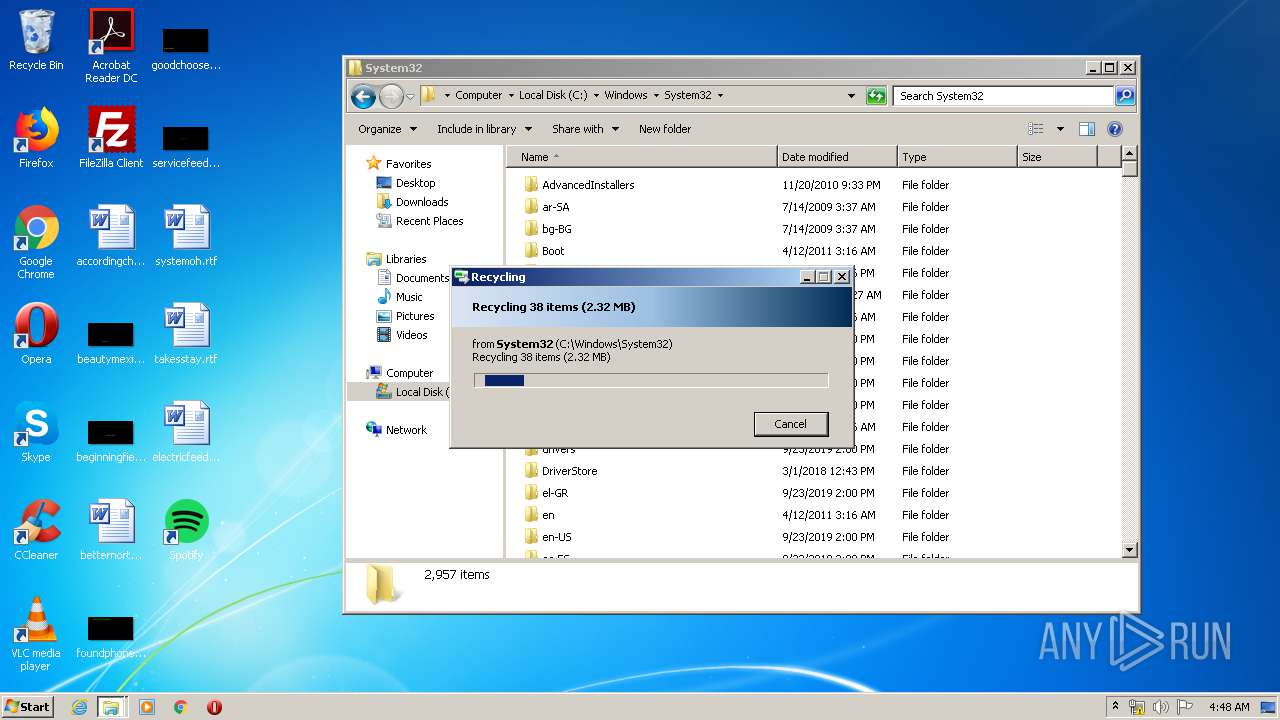Expand the arrow after Windows in path
Screen dimensions: 1280x720
point(655,96)
